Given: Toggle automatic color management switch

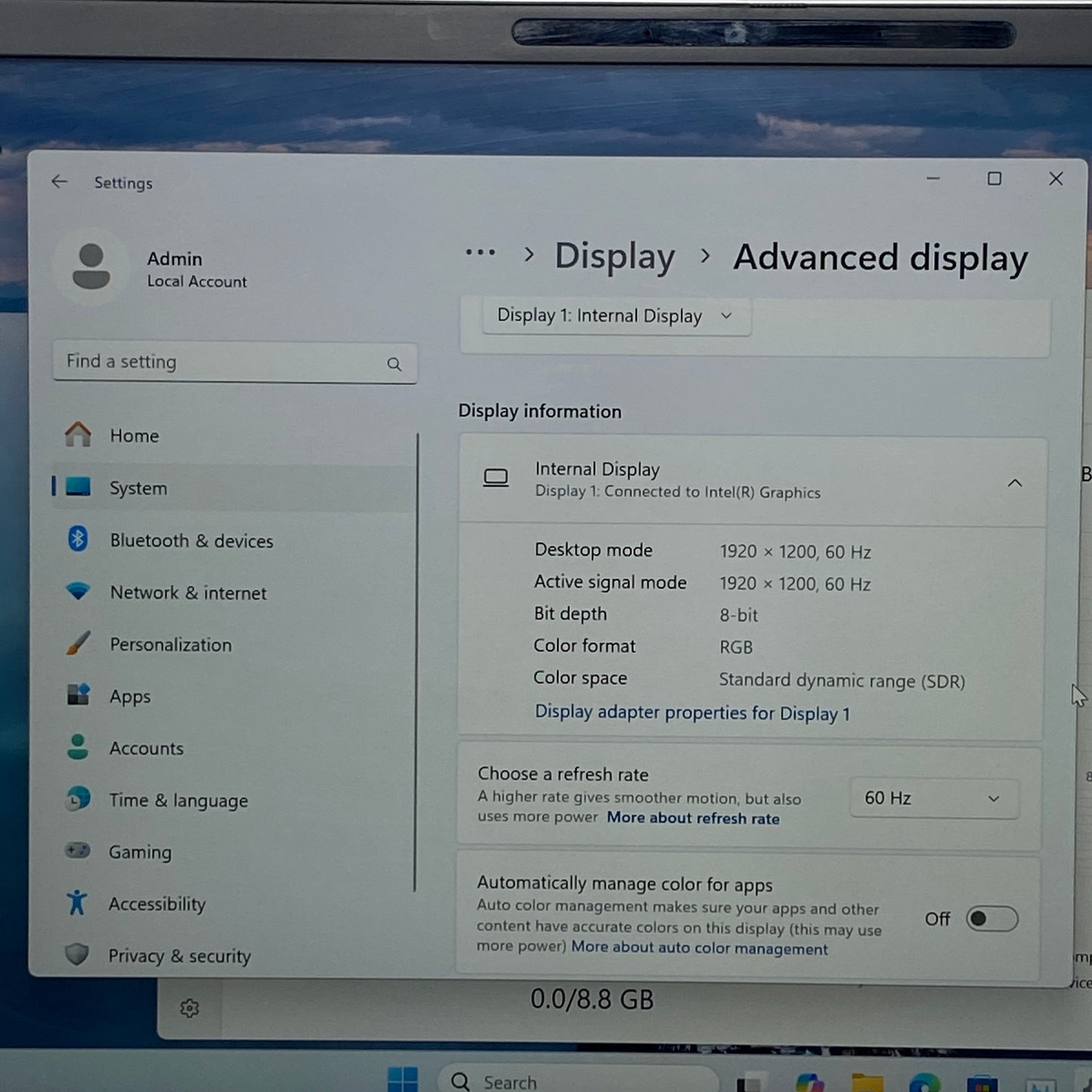Looking at the screenshot, I should [x=991, y=919].
